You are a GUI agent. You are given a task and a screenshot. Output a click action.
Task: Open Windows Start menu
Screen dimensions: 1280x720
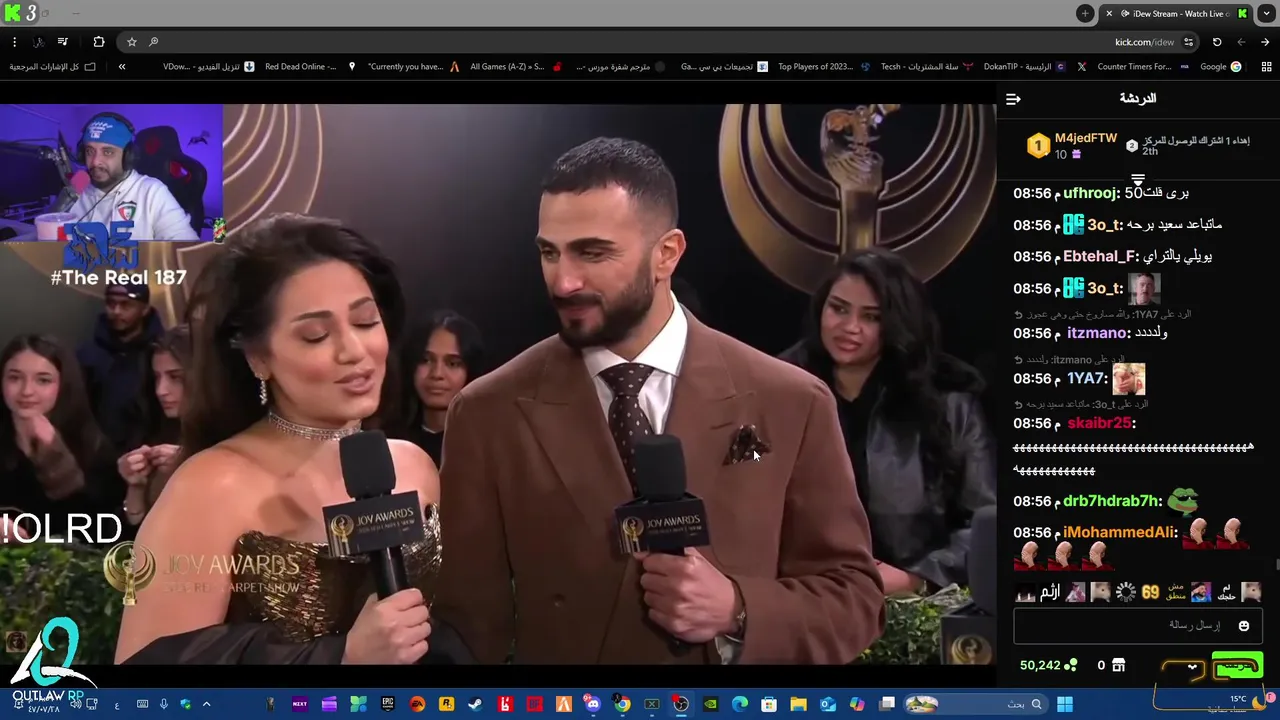(1064, 704)
